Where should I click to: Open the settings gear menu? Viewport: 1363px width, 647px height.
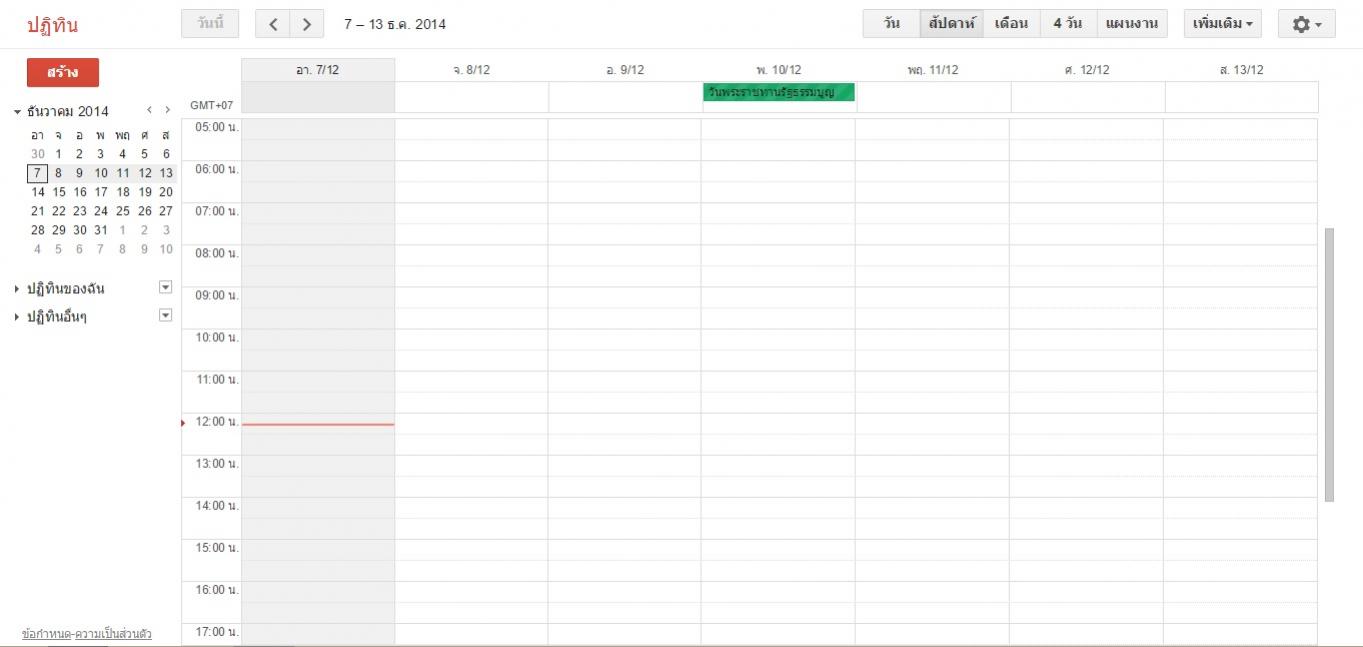click(x=1306, y=24)
